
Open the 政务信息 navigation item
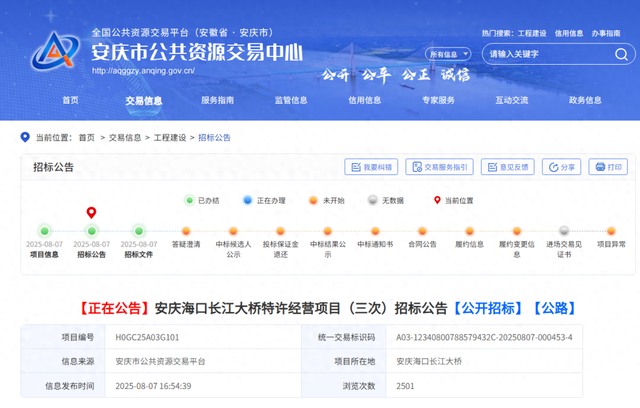click(x=585, y=100)
